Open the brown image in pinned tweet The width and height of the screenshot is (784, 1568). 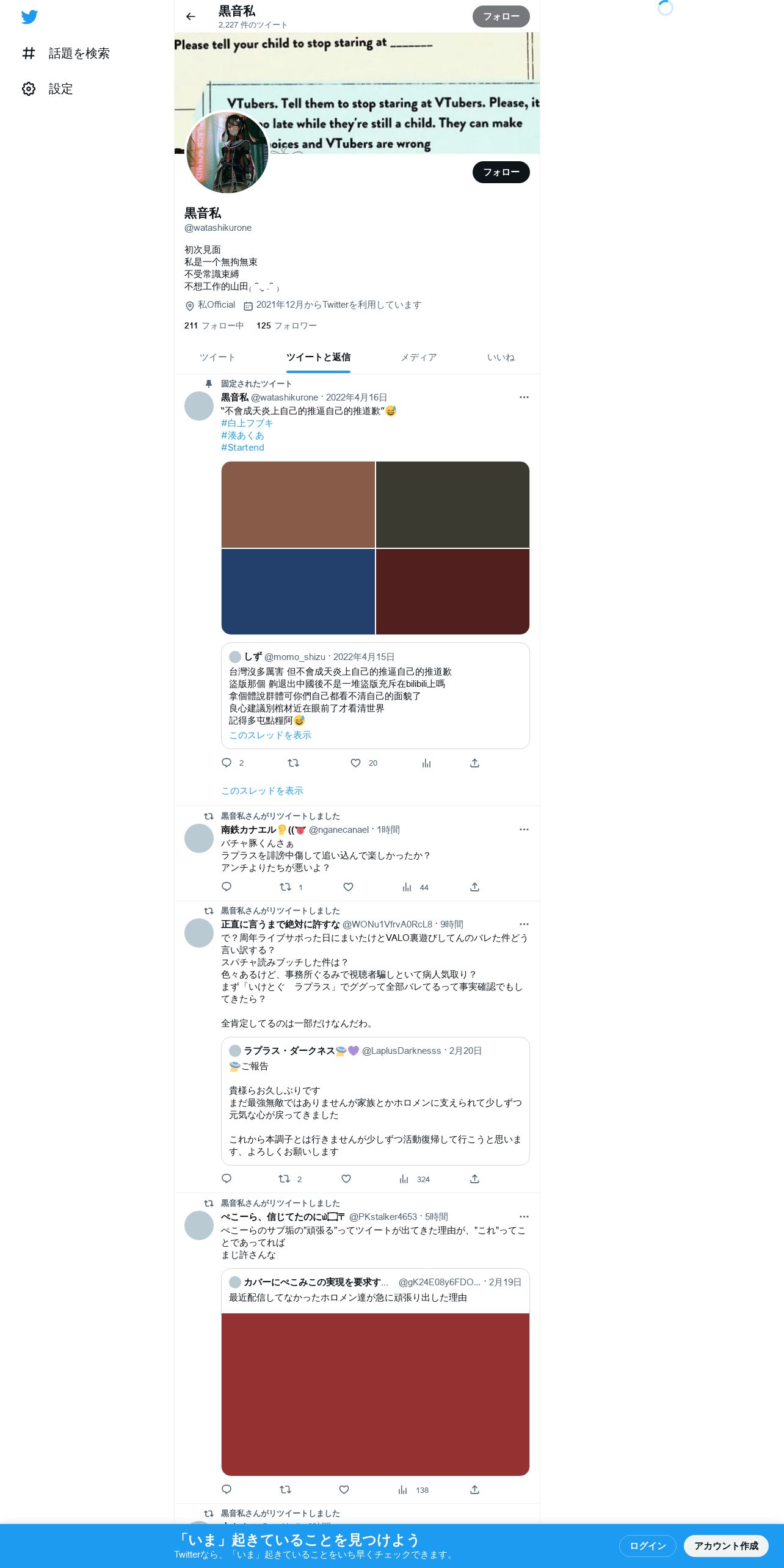tap(298, 505)
